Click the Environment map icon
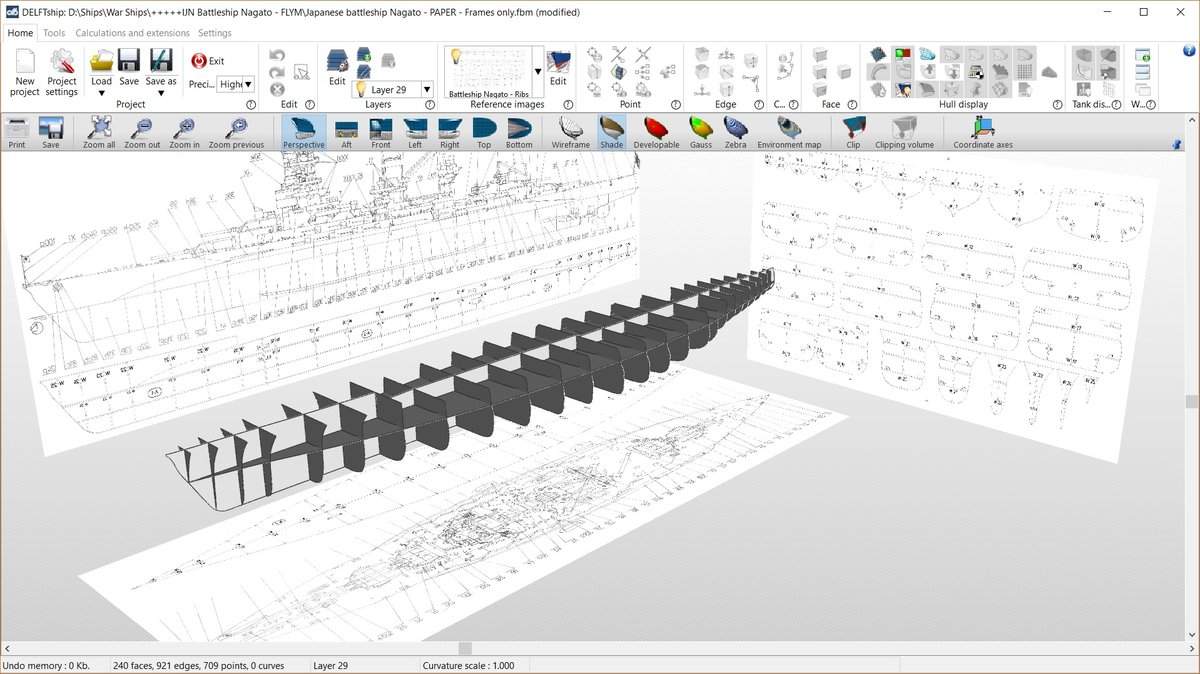Viewport: 1200px width, 674px height. 789,132
